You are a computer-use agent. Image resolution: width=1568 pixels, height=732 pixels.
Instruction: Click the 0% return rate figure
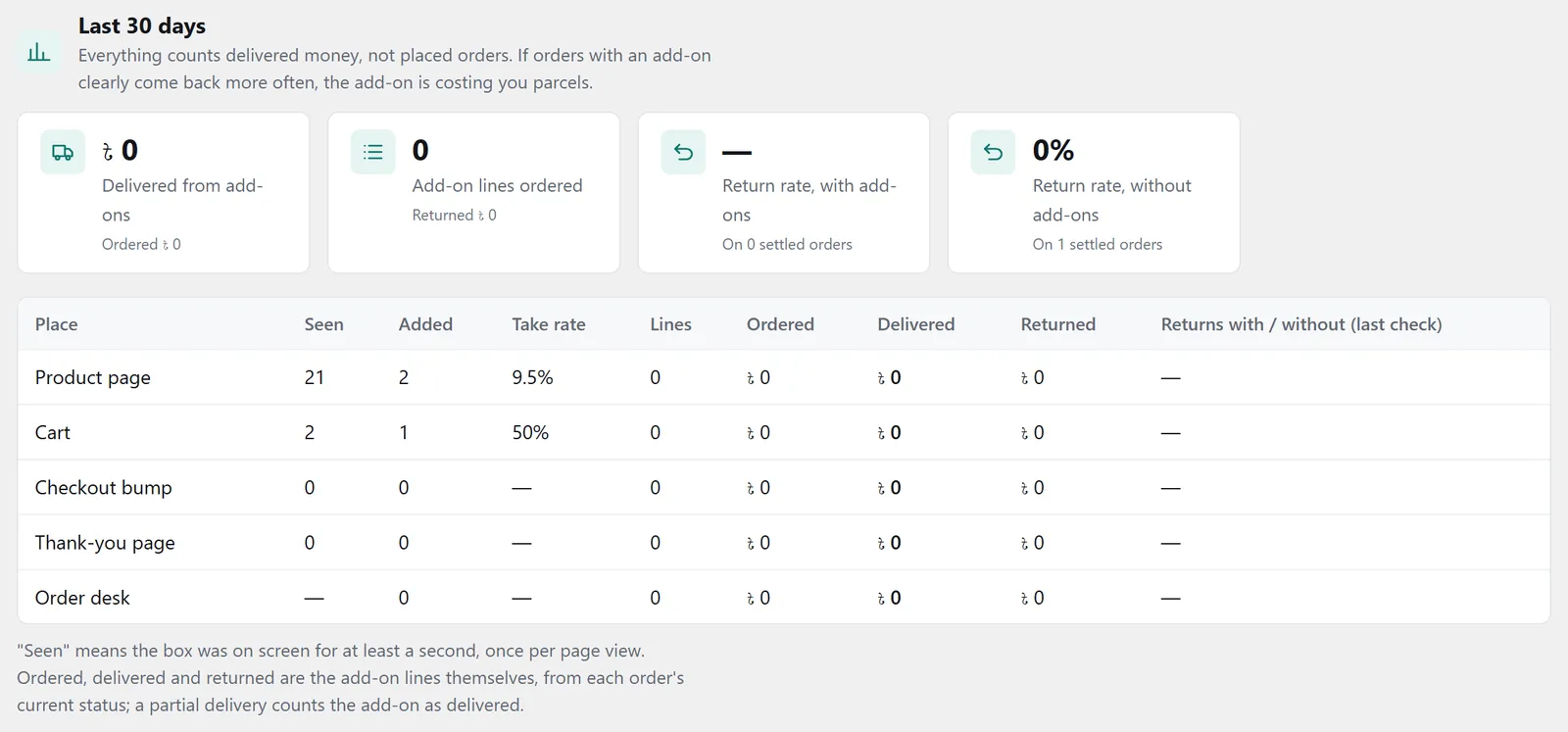[1053, 150]
